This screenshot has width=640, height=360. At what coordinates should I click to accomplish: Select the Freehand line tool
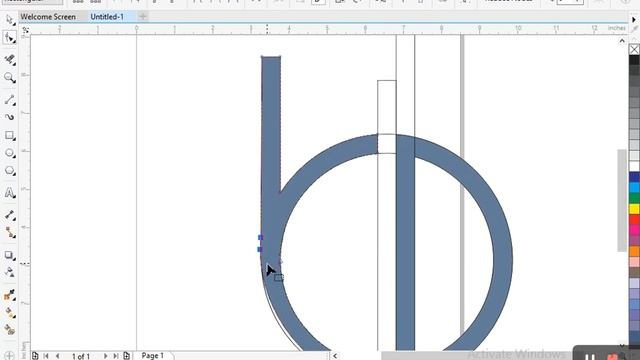[x=9, y=99]
